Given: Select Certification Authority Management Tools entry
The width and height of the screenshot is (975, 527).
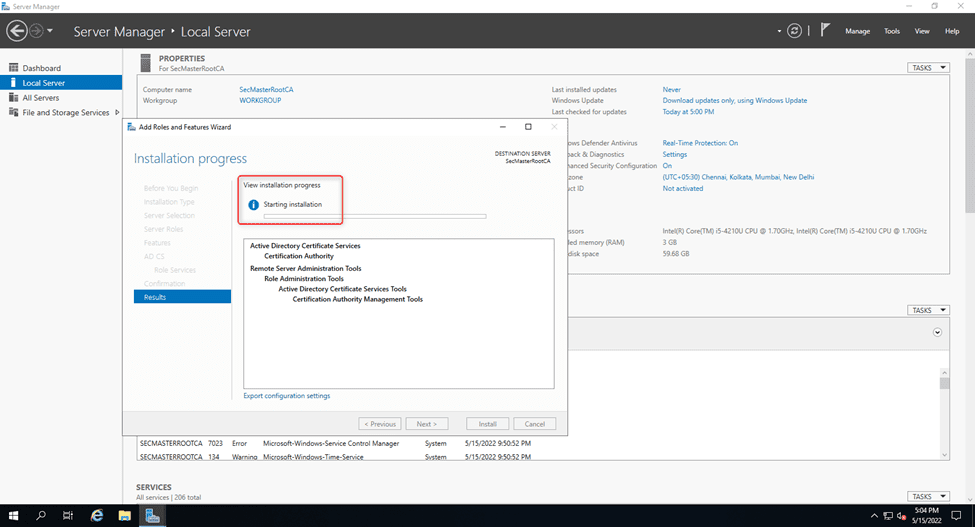Looking at the screenshot, I should [x=358, y=299].
